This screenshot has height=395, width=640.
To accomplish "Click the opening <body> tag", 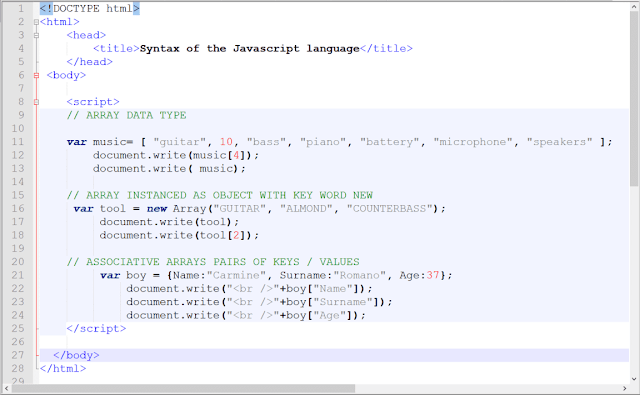I will coord(66,75).
